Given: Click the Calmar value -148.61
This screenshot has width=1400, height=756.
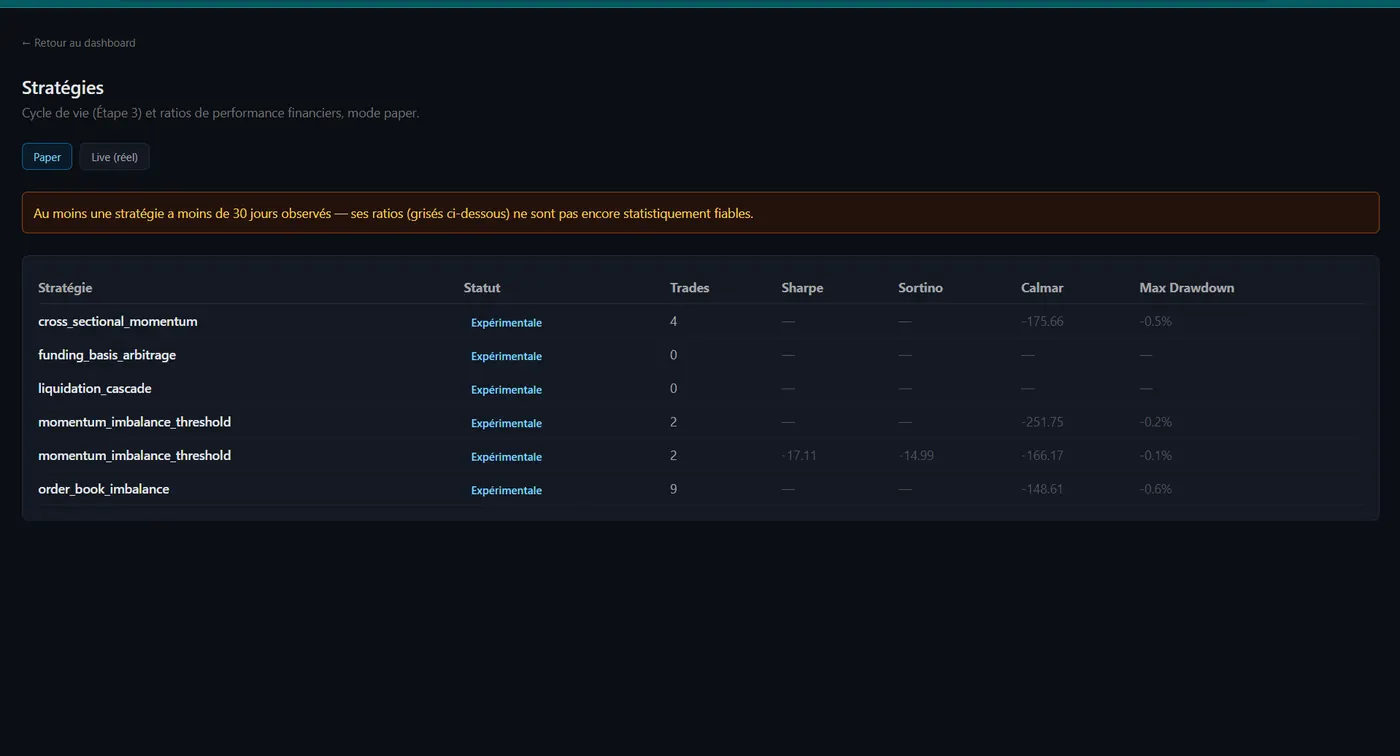Looking at the screenshot, I should [1042, 489].
